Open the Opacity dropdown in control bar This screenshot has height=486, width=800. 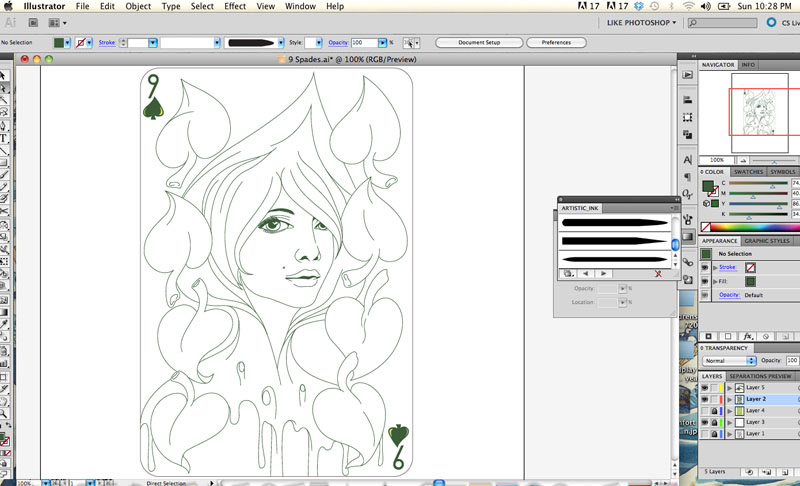click(383, 43)
